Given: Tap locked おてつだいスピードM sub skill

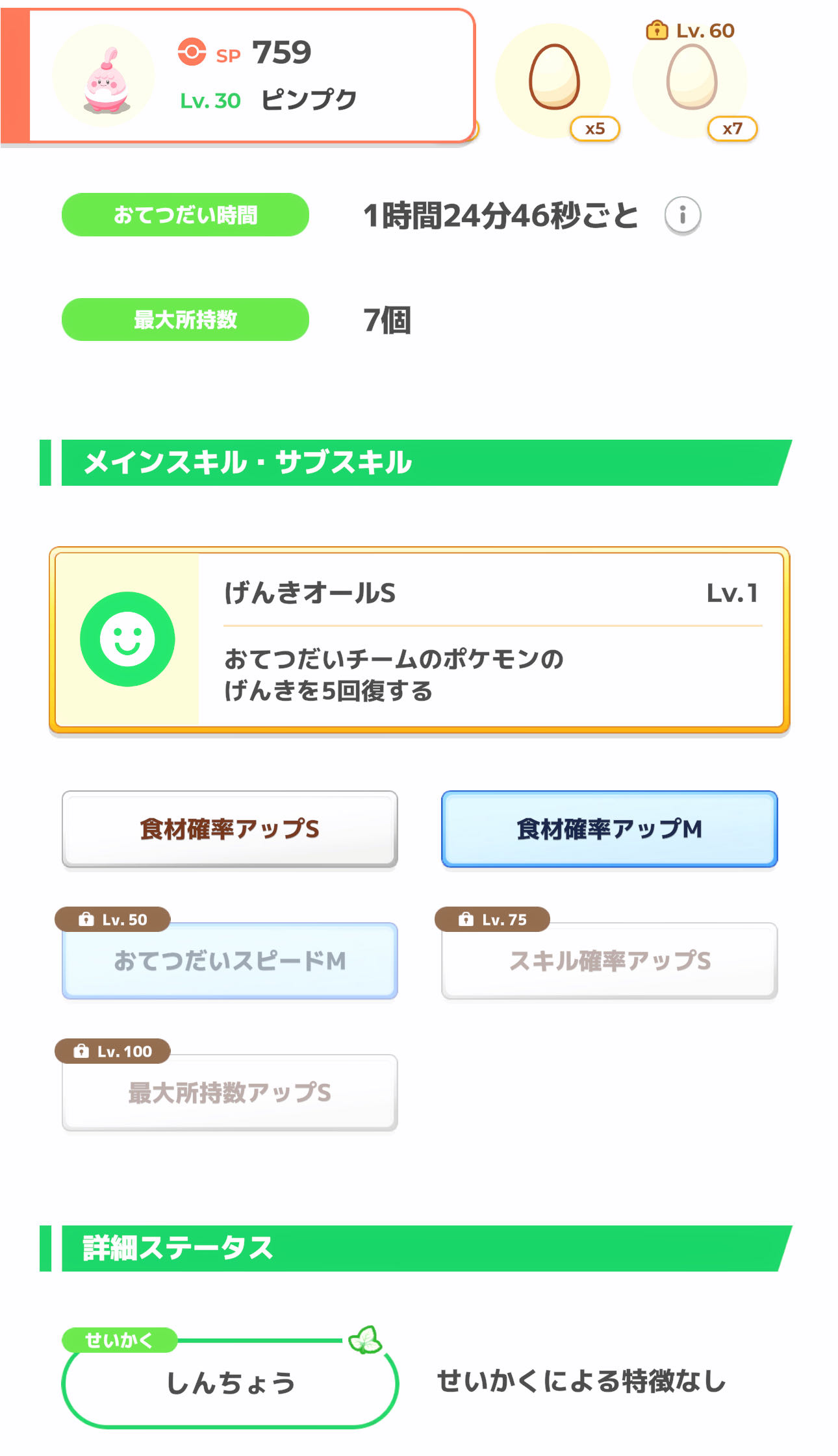Looking at the screenshot, I should click(x=230, y=960).
